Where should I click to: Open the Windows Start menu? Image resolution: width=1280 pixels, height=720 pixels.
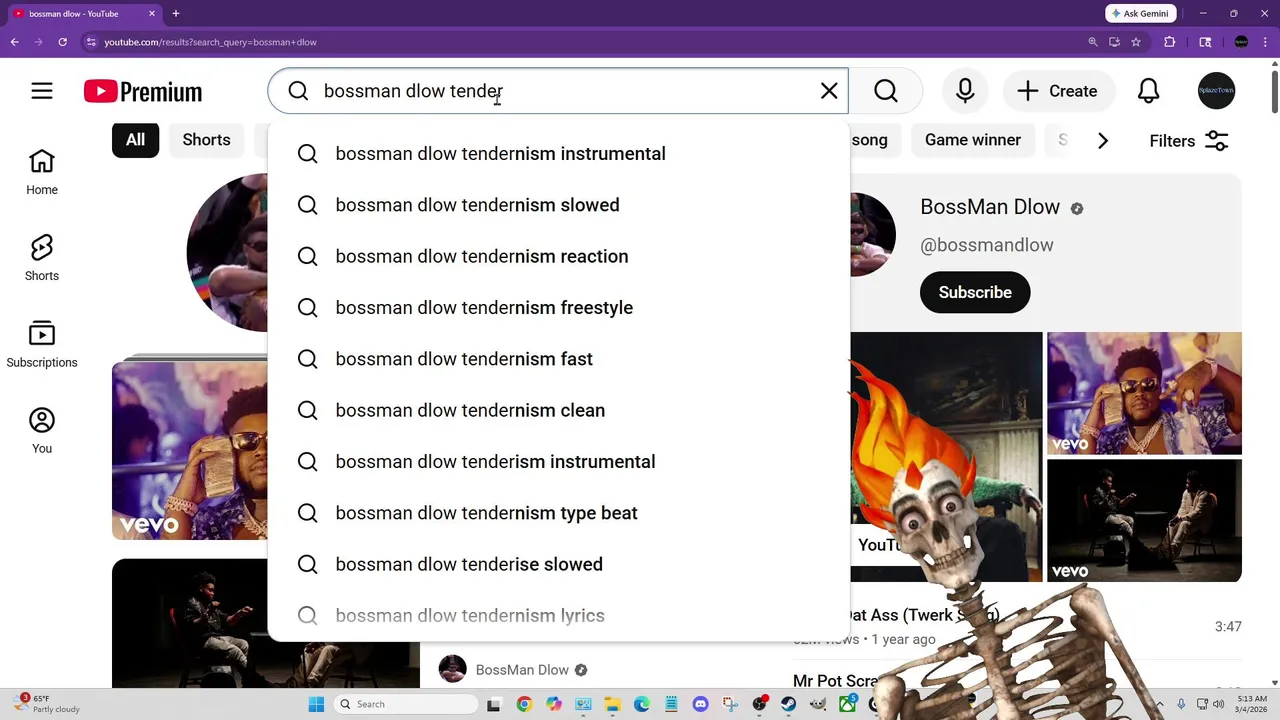(316, 704)
